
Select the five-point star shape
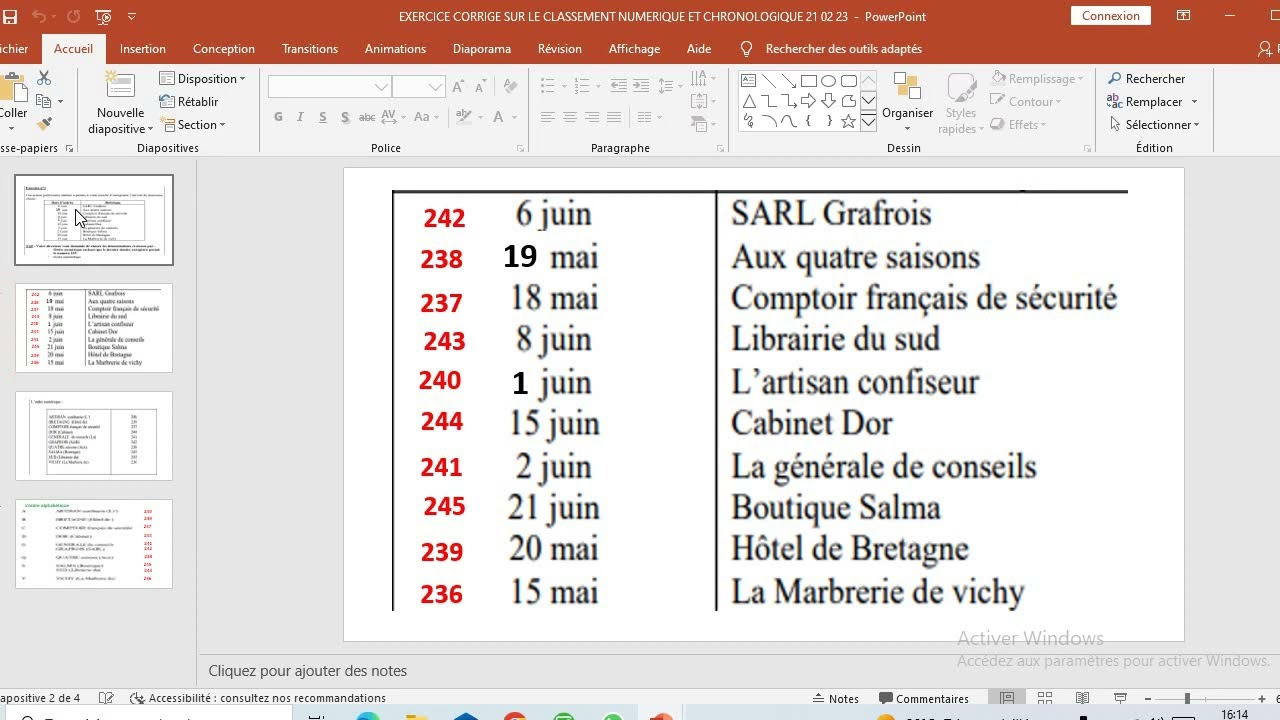click(x=849, y=121)
